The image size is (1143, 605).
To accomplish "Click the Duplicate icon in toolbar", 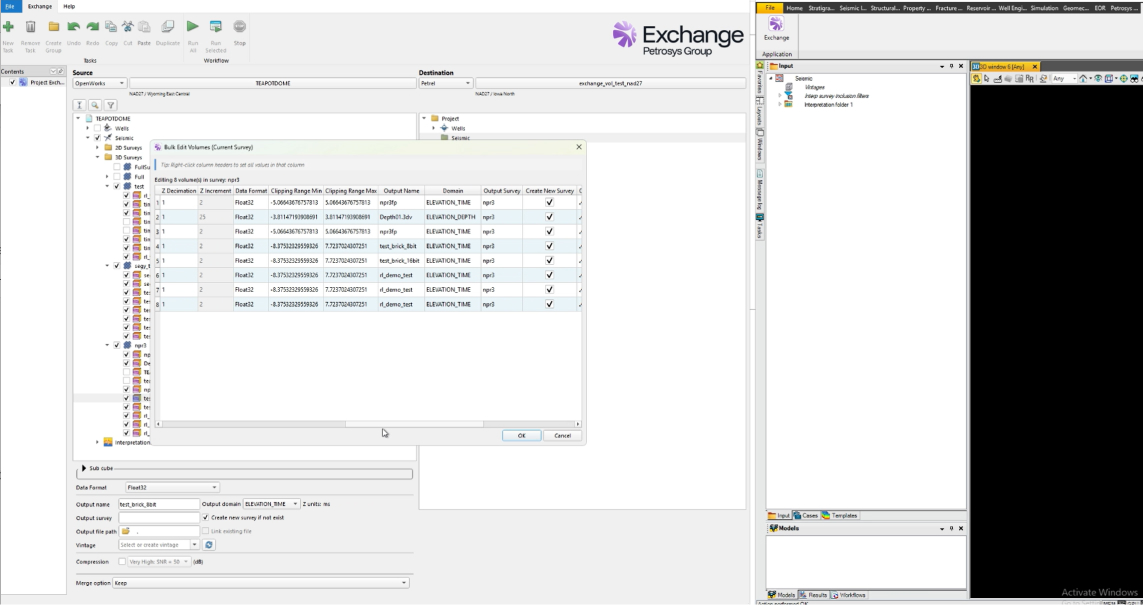I will [x=167, y=27].
